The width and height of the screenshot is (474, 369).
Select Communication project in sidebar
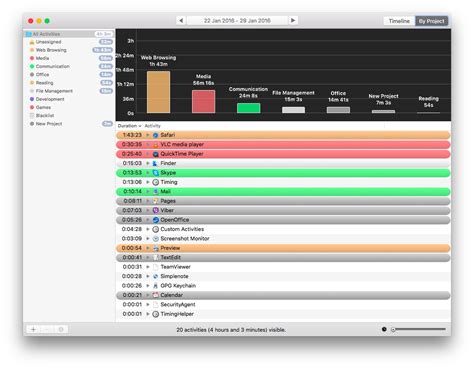tap(69, 66)
